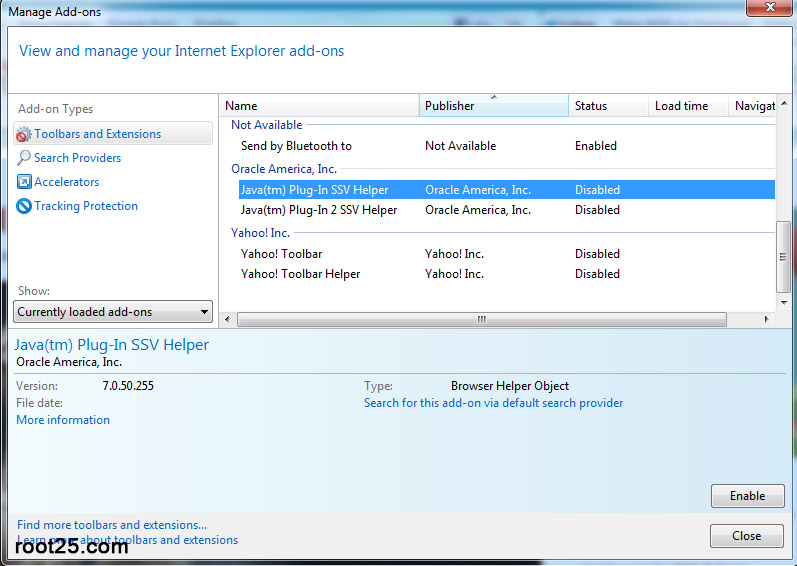The image size is (797, 566).
Task: Click the Oracle America, Inc. group header
Action: [284, 169]
